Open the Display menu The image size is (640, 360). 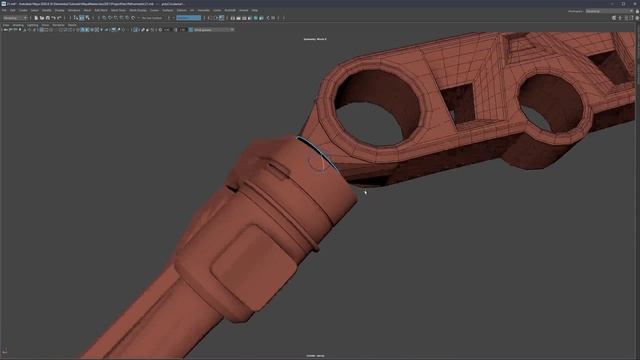[60, 10]
